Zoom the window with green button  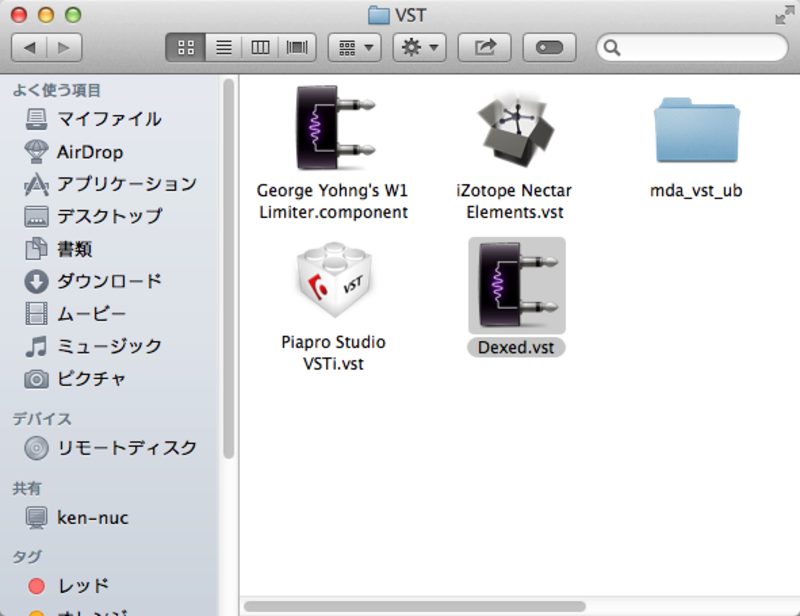73,15
